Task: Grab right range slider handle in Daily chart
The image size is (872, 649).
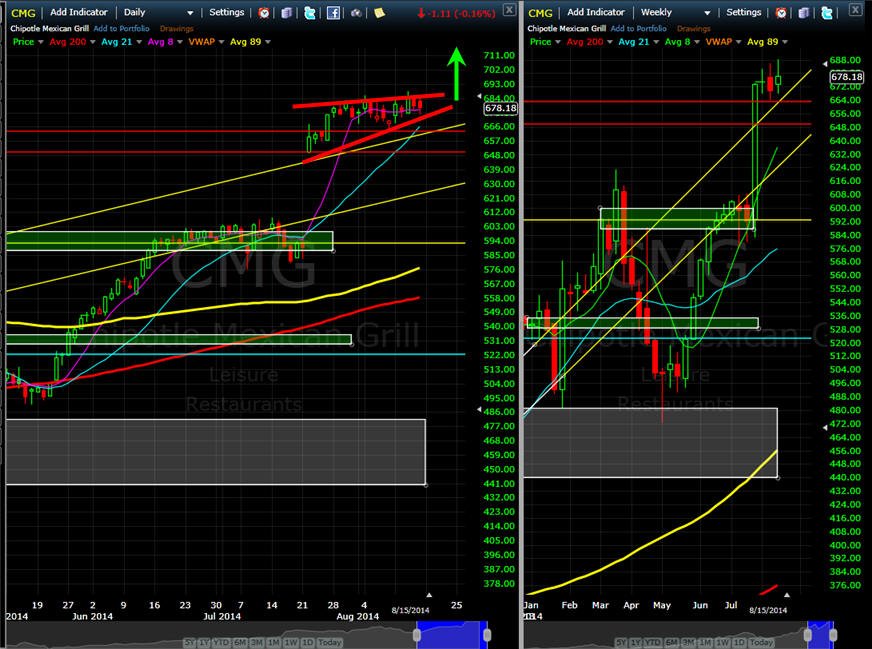Action: point(487,635)
